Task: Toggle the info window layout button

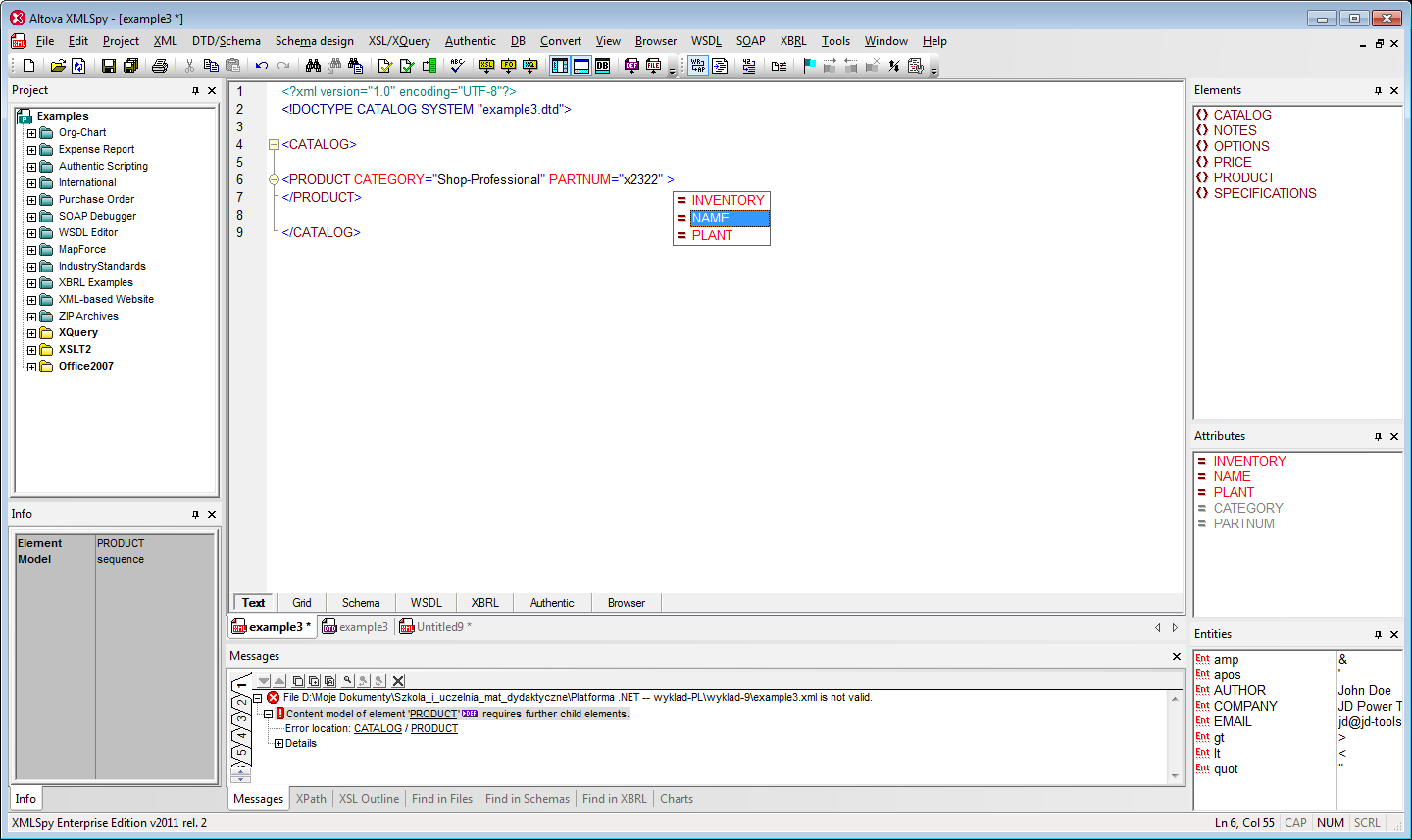Action: (x=580, y=66)
